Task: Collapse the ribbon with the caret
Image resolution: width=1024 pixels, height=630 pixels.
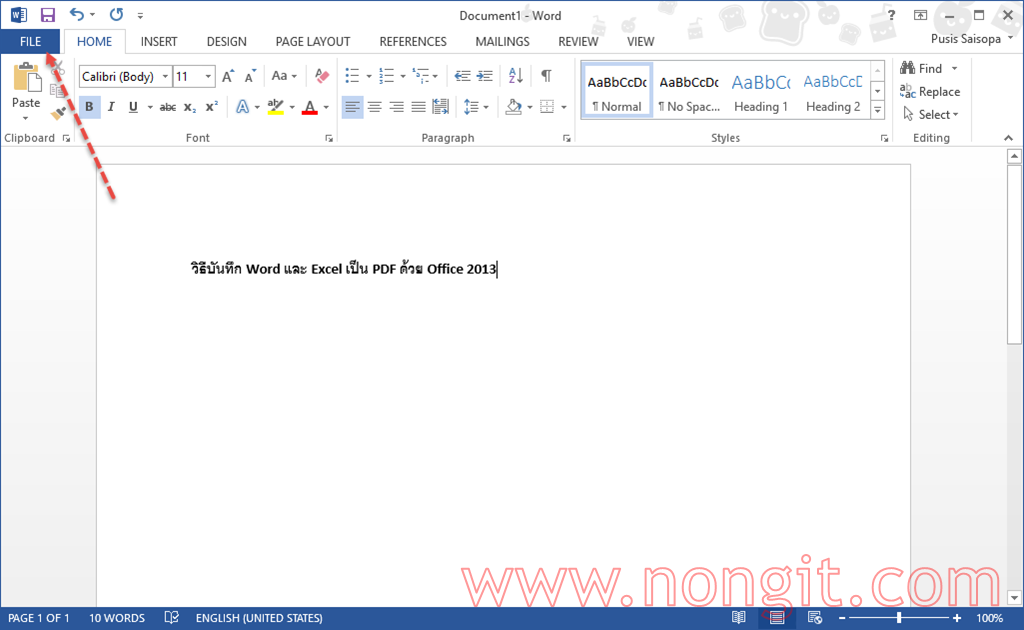Action: 1008,138
